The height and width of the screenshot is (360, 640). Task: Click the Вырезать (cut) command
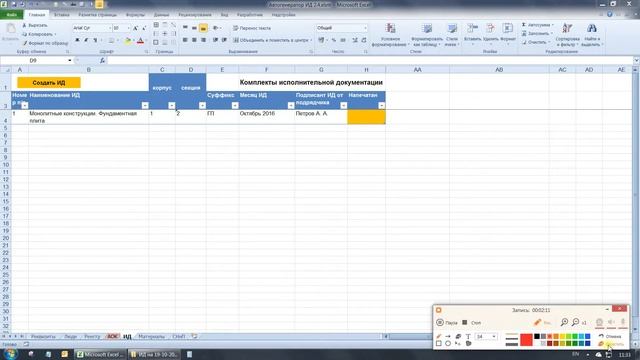(x=35, y=25)
